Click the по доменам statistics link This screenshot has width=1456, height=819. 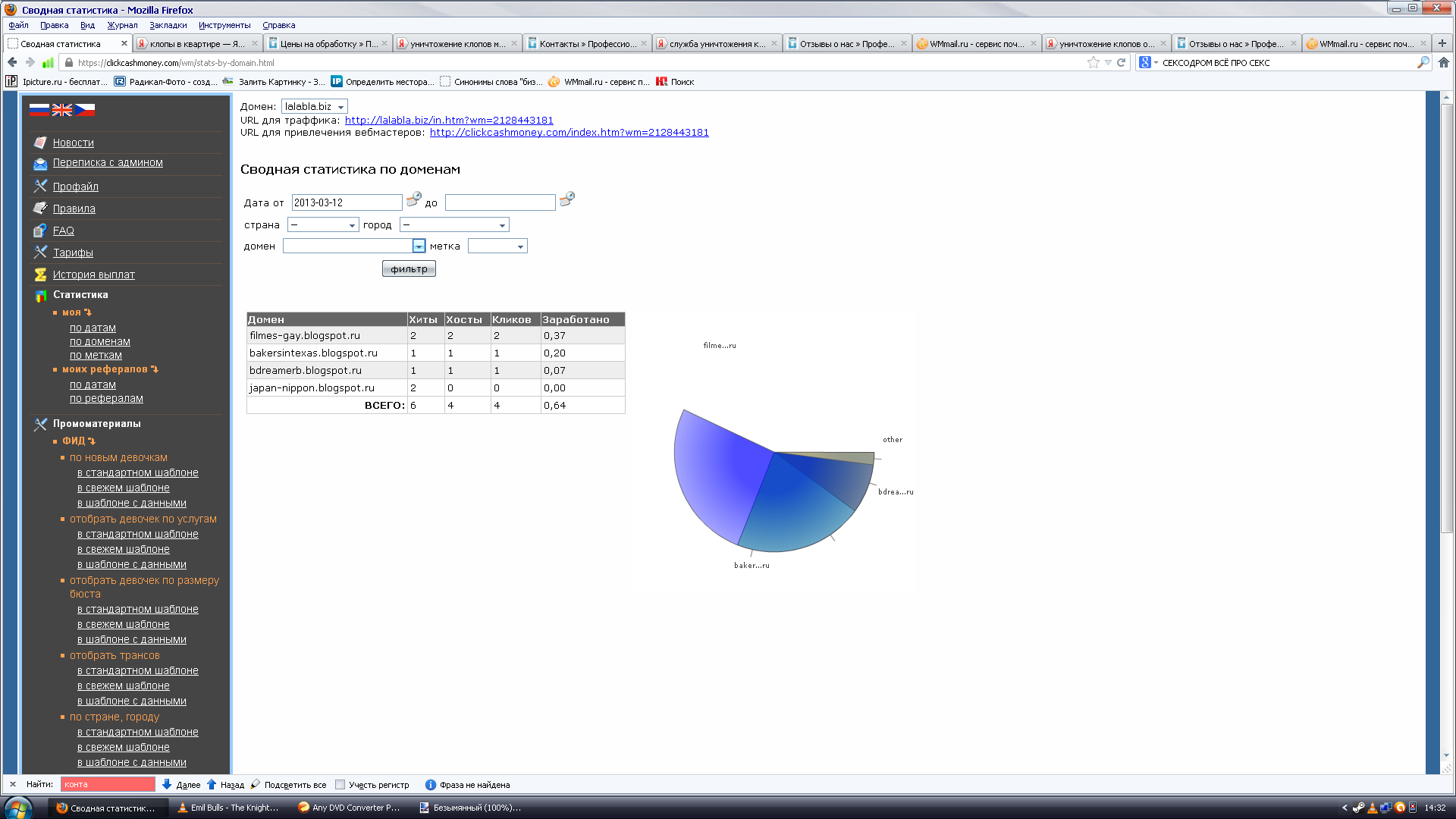click(x=100, y=341)
